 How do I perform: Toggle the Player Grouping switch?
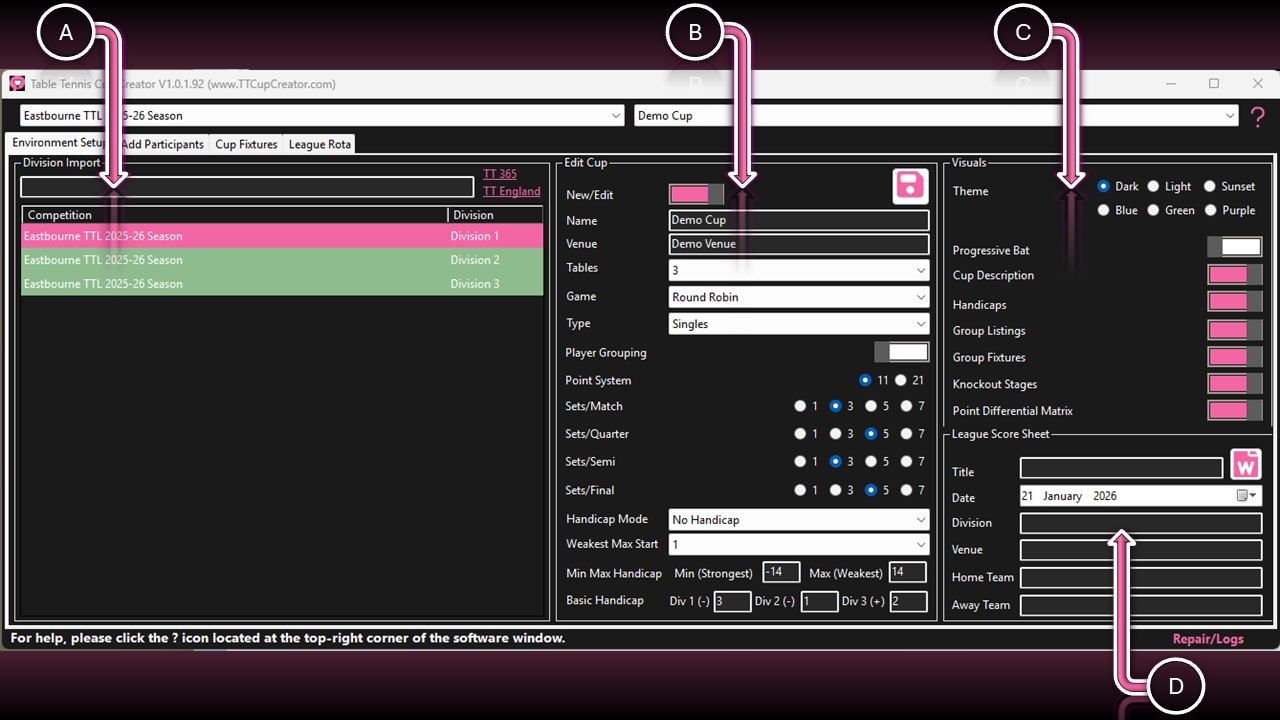tap(901, 352)
